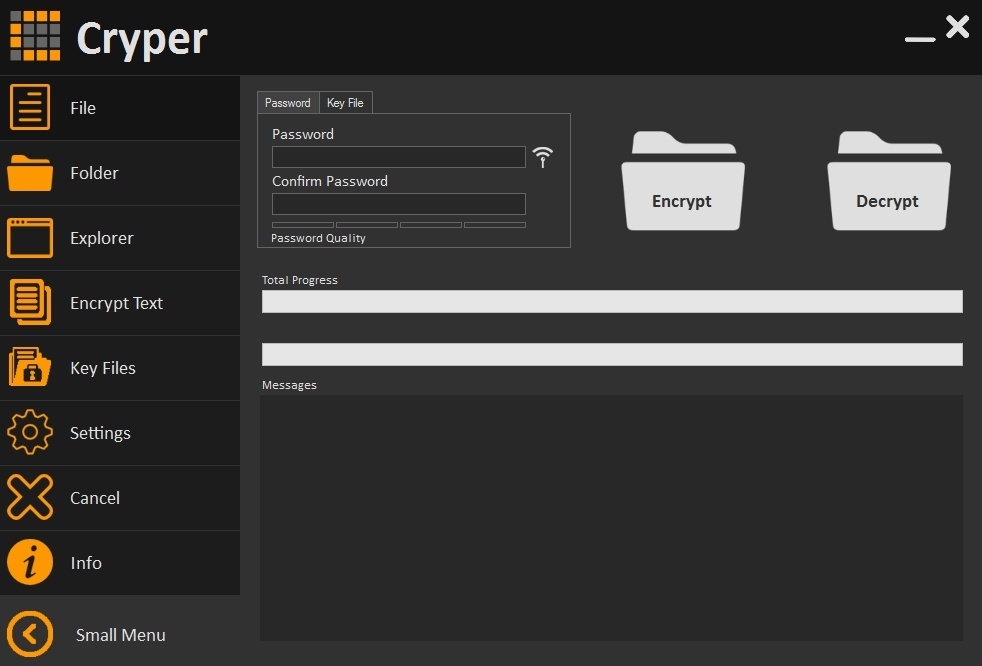This screenshot has width=982, height=666.
Task: Click the Confirm Password label
Action: [330, 181]
